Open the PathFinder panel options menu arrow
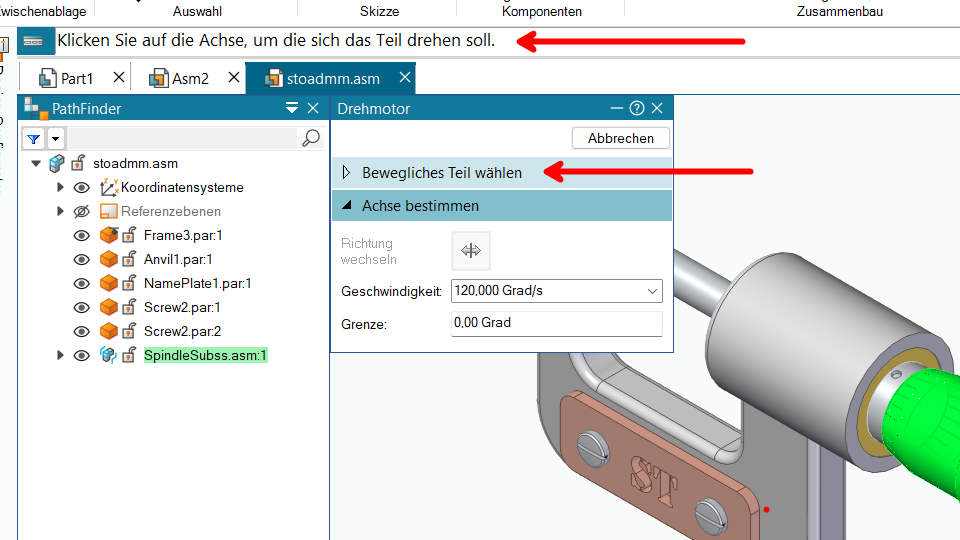Screen dimensions: 960x540 click(x=292, y=108)
